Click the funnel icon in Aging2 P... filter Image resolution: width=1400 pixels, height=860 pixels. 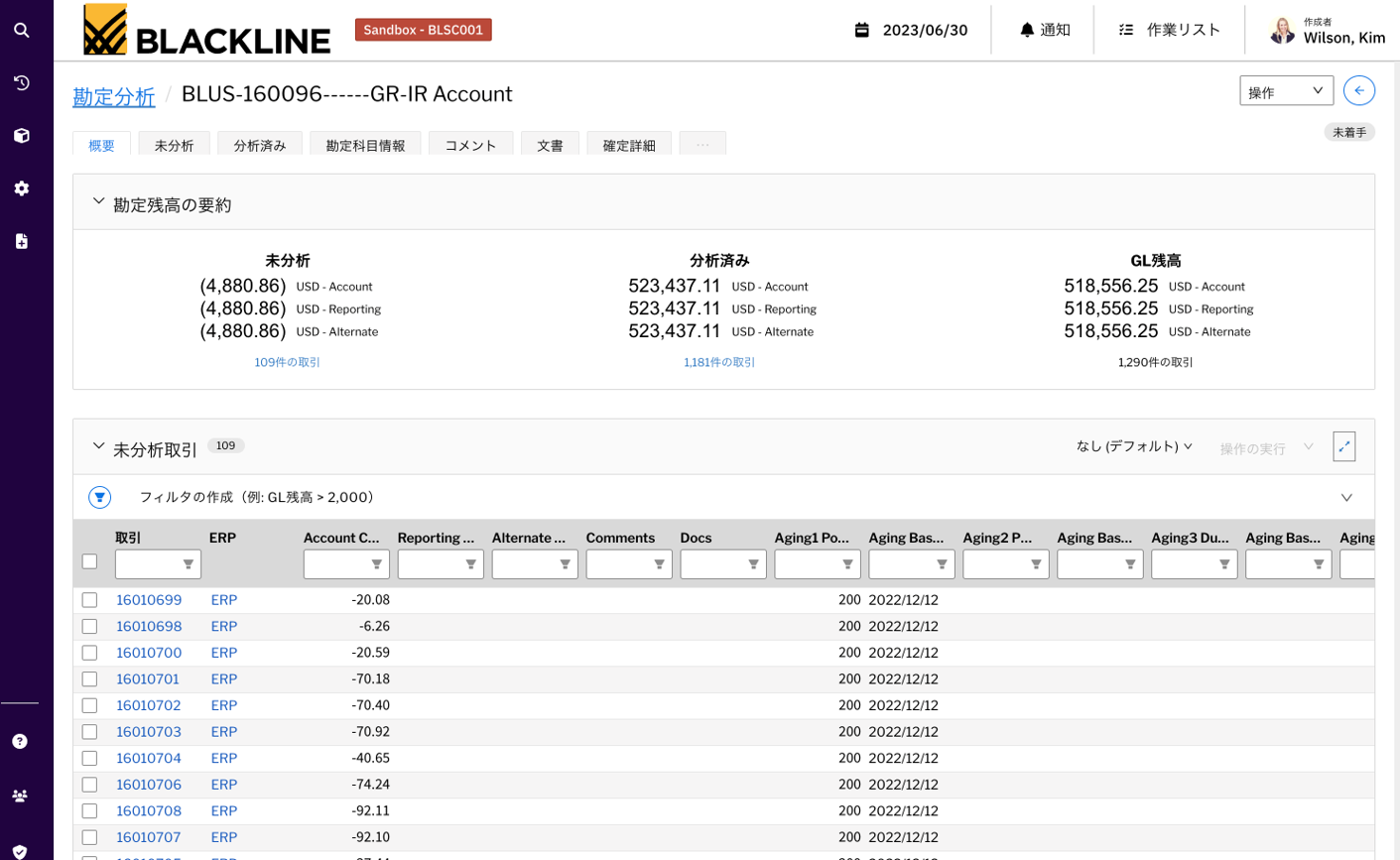point(1036,564)
